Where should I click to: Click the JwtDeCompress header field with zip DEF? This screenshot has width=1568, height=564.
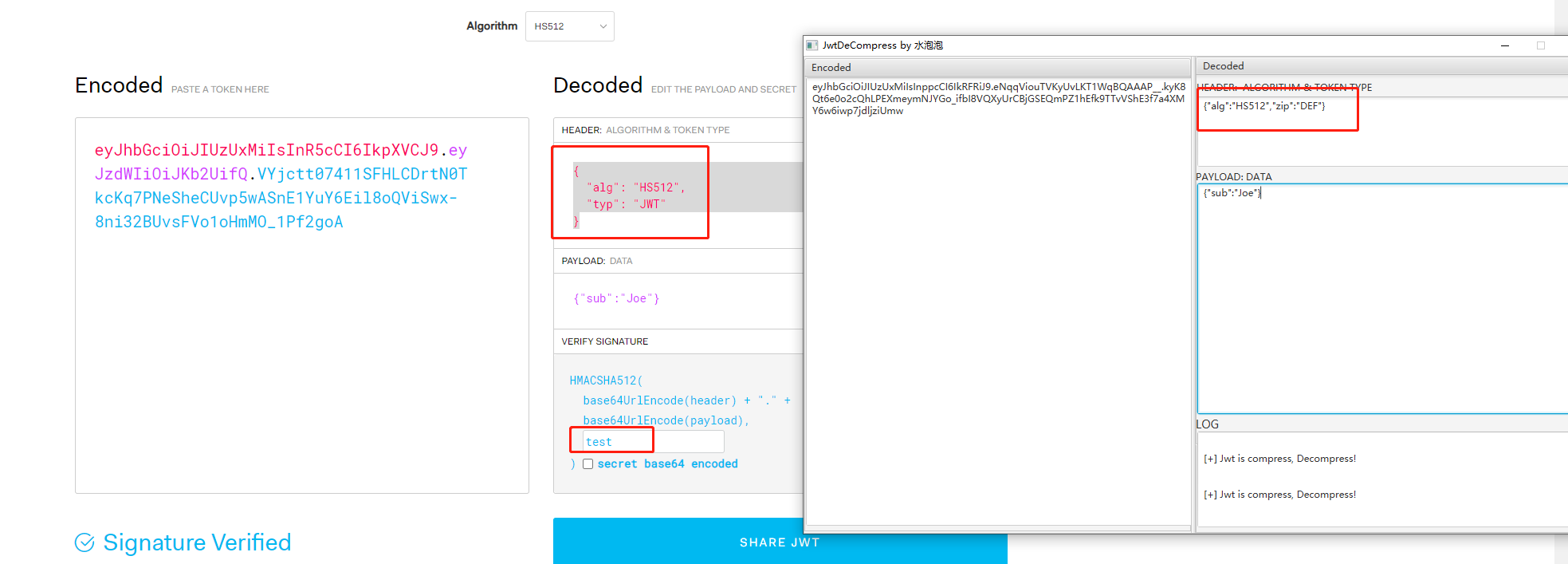(x=1382, y=132)
